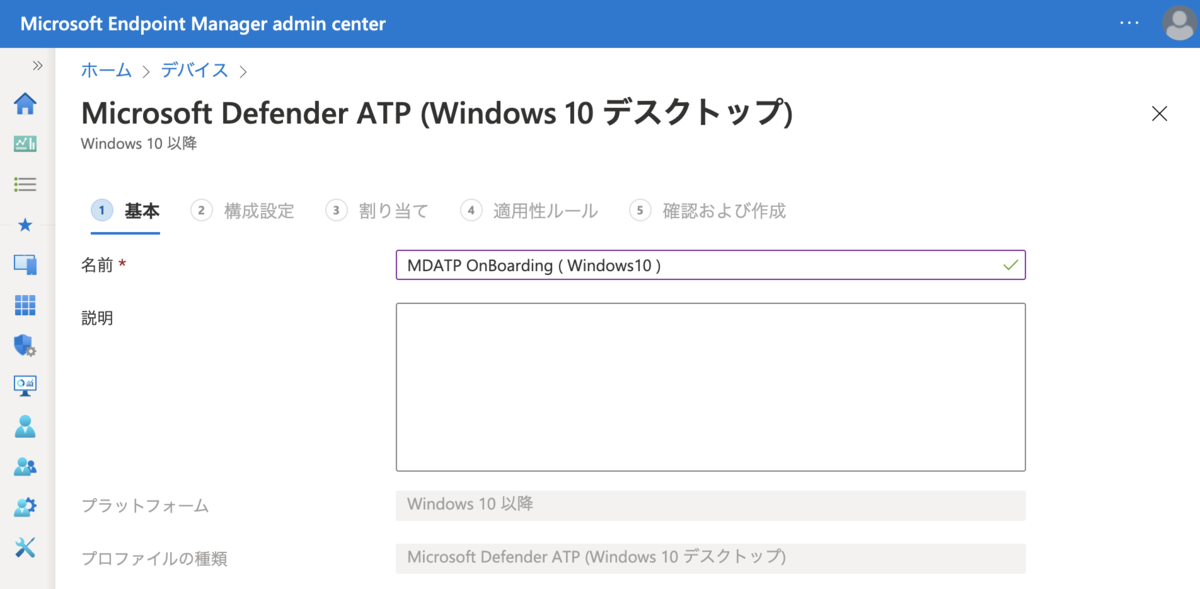The width and height of the screenshot is (1200, 589).
Task: Open the Devices icon in the sidebar
Action: click(x=25, y=264)
